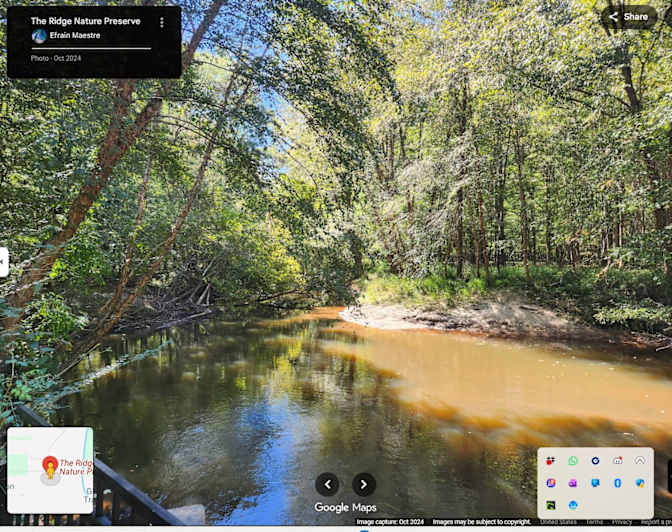Click the upward double-chevron tray icon

coord(640,461)
